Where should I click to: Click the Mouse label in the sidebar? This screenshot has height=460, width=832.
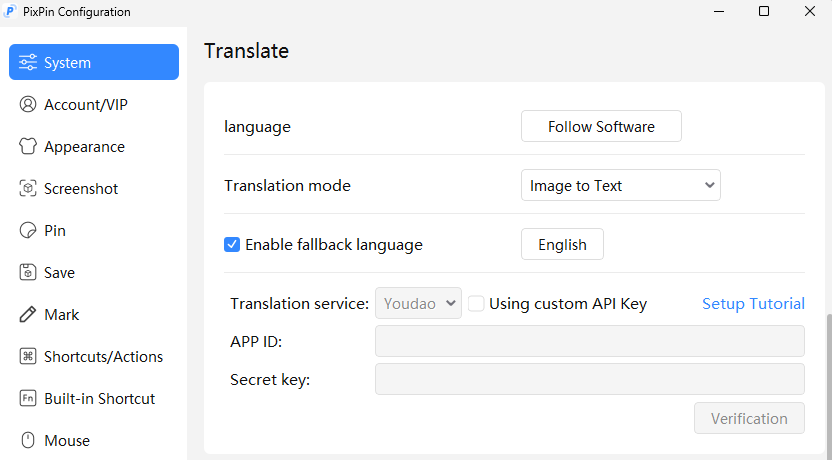67,440
